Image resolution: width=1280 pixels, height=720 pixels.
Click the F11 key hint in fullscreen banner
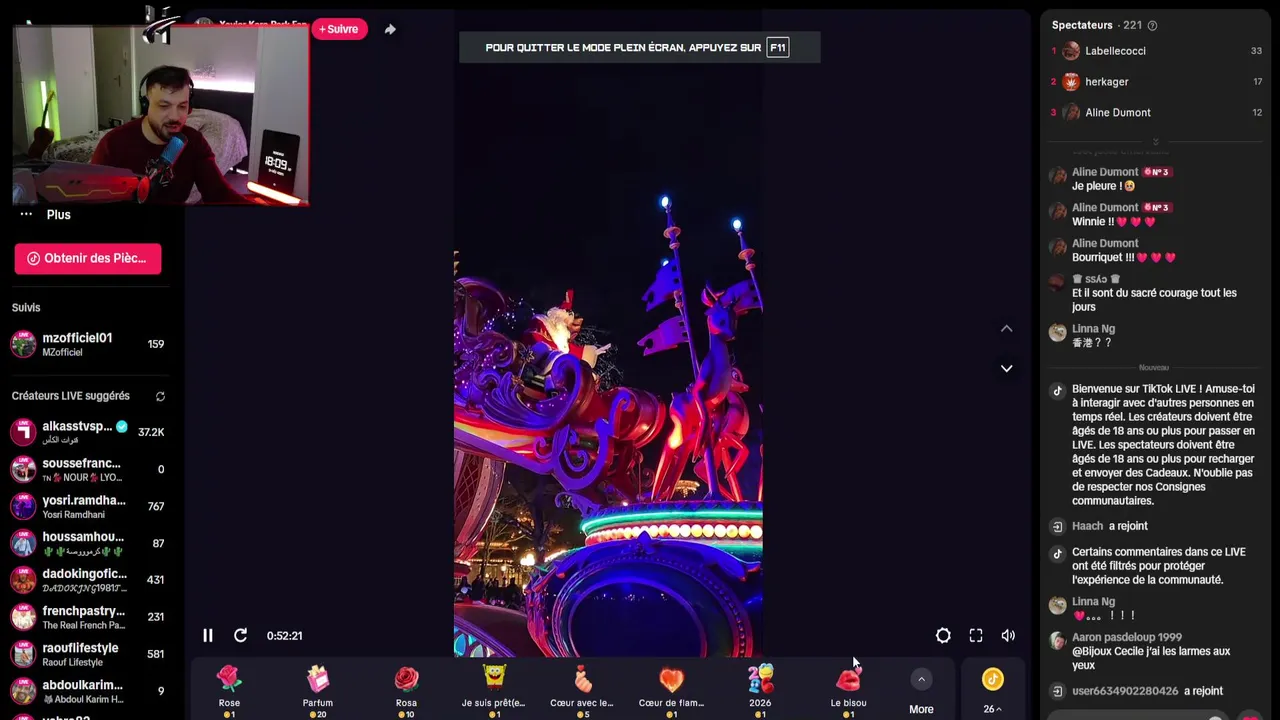pos(778,47)
